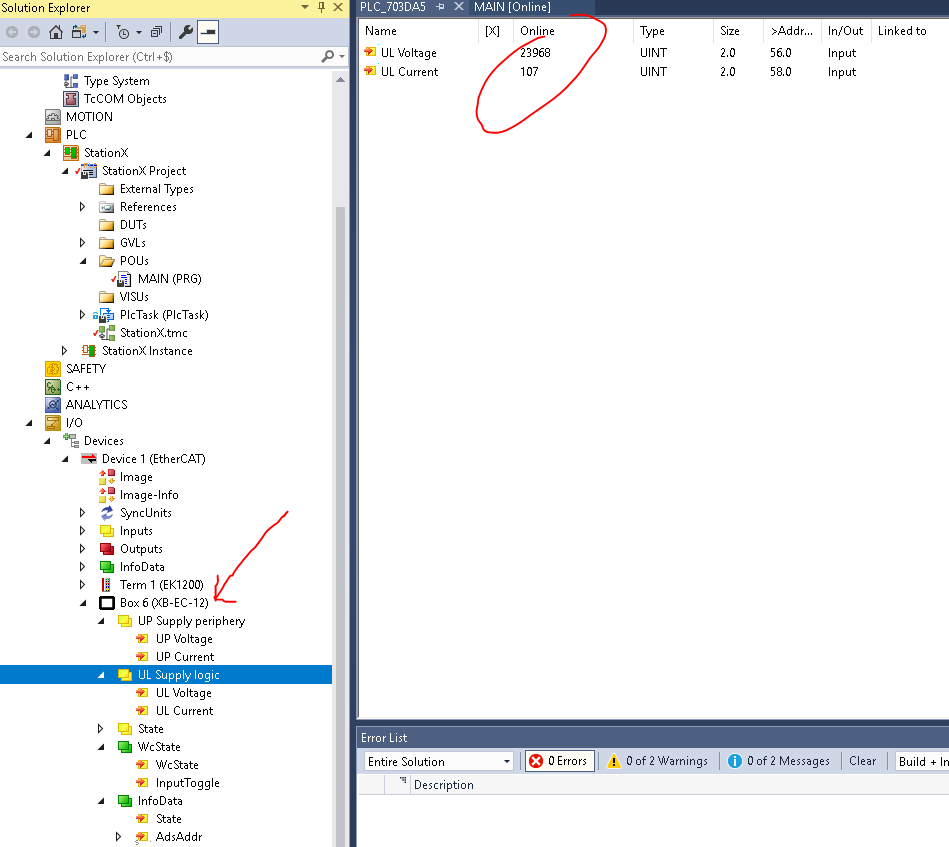Click the Pending Changes Filter clock icon
The width and height of the screenshot is (949, 847).
click(123, 32)
